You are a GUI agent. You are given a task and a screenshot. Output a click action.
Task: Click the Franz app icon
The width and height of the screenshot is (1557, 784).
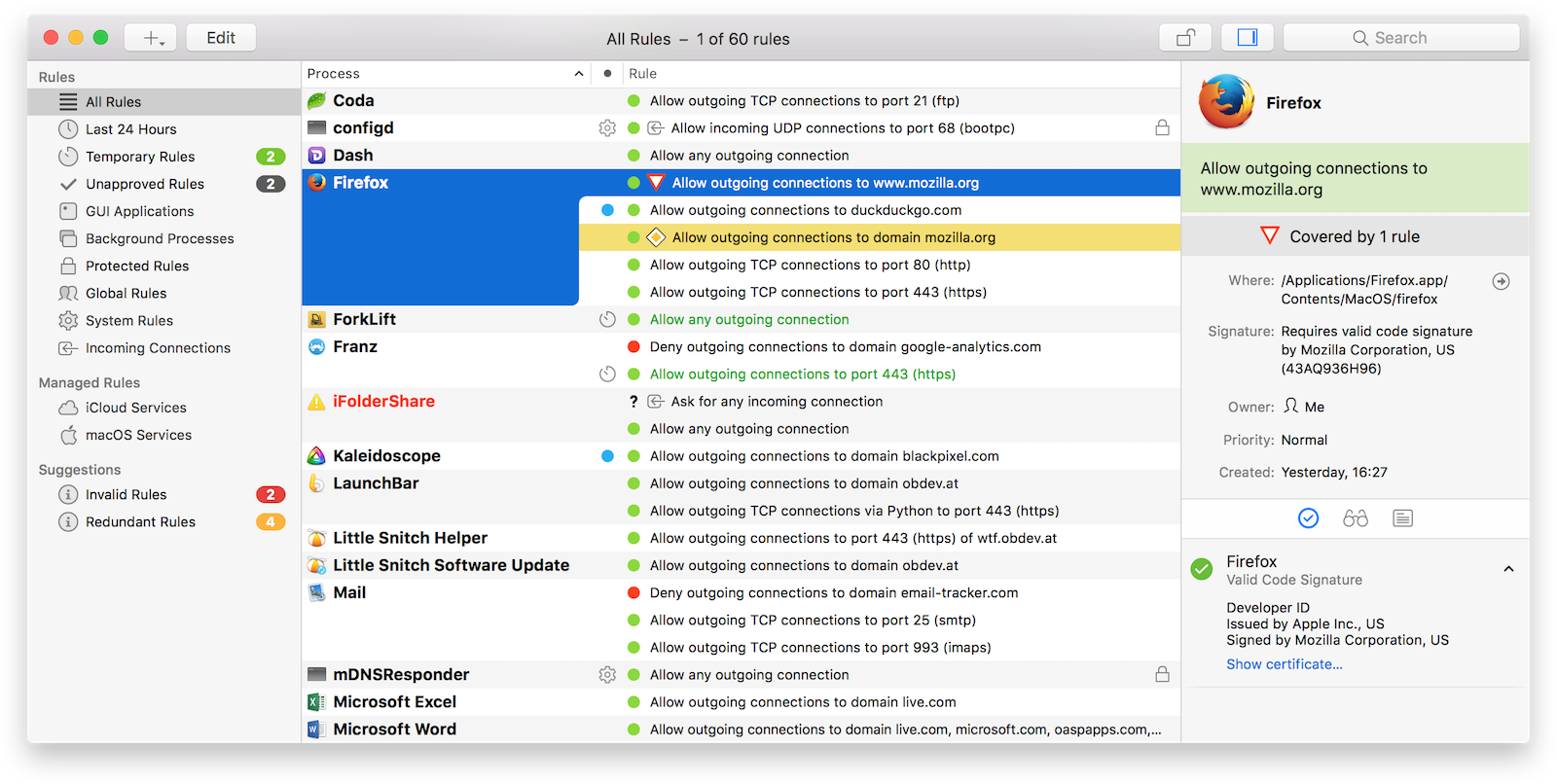pos(316,346)
